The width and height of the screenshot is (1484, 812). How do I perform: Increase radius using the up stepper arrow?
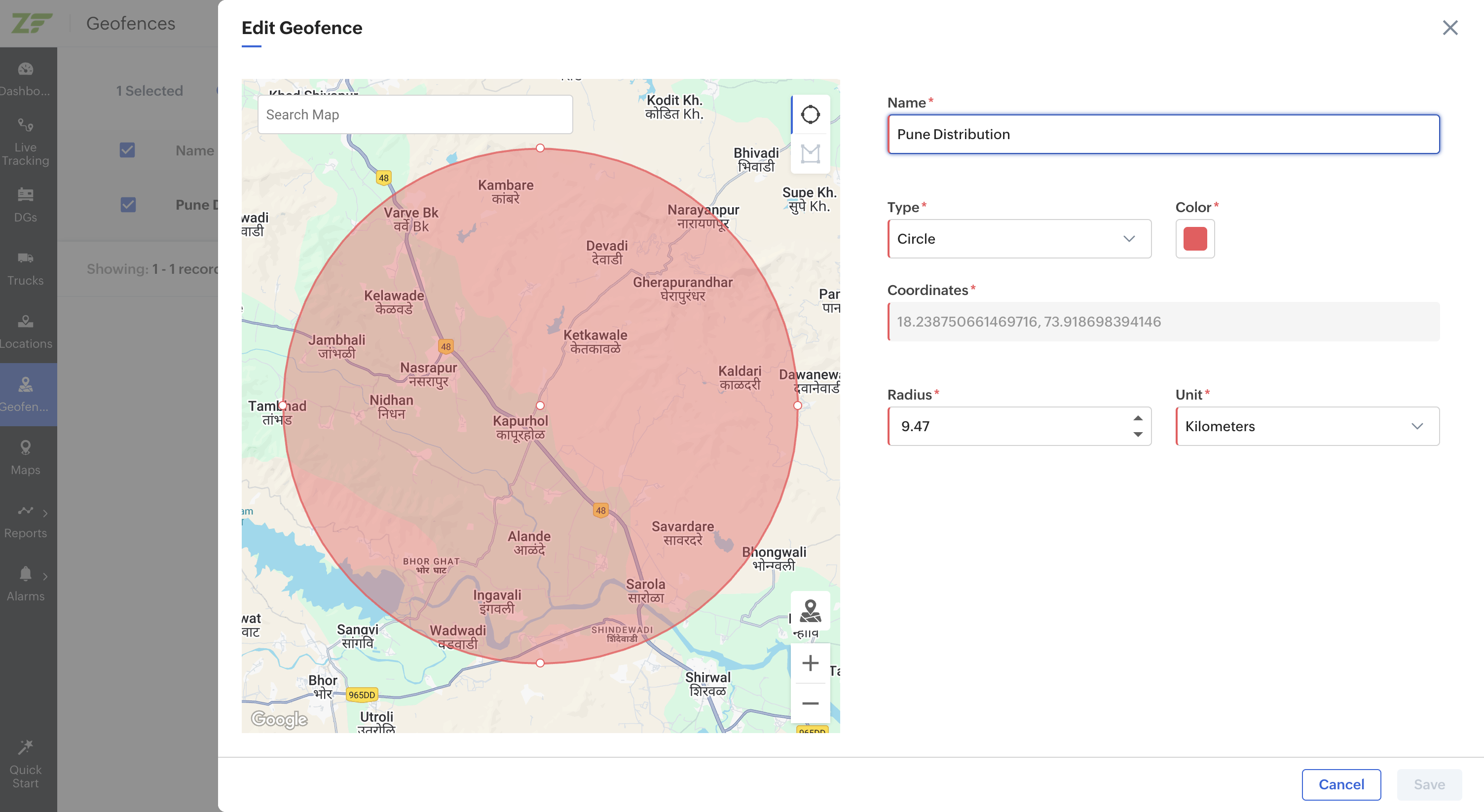(1137, 418)
